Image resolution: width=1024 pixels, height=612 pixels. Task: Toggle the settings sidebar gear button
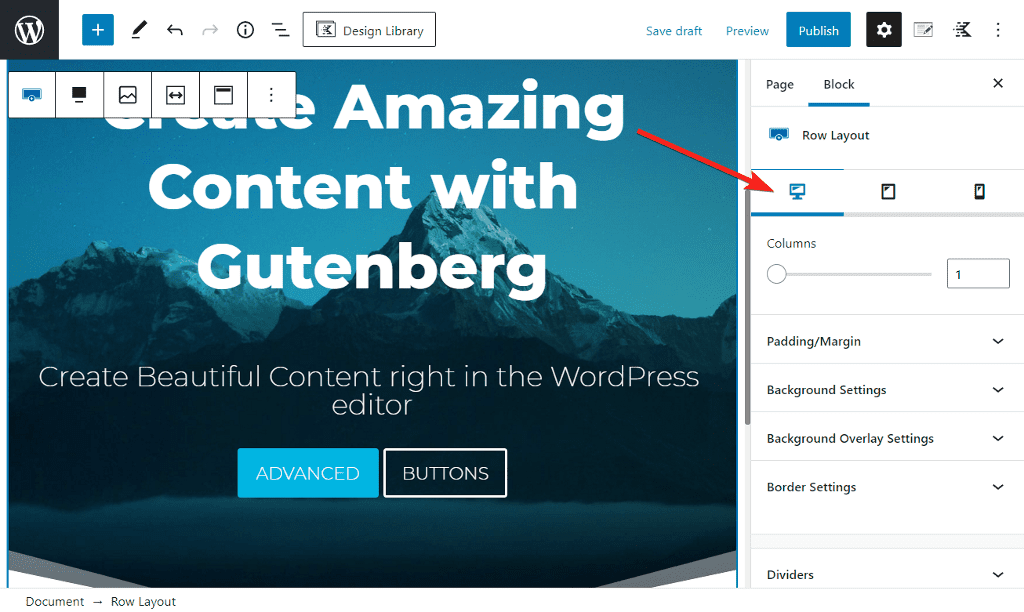coord(884,29)
